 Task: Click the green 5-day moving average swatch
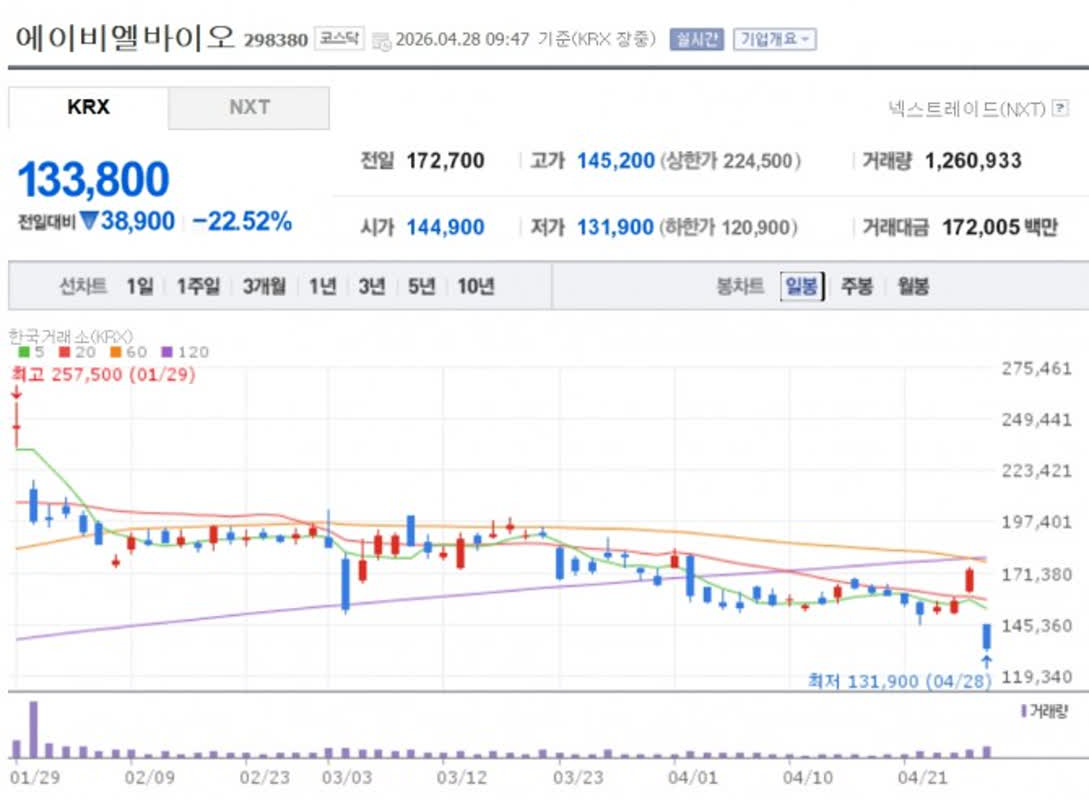point(24,352)
